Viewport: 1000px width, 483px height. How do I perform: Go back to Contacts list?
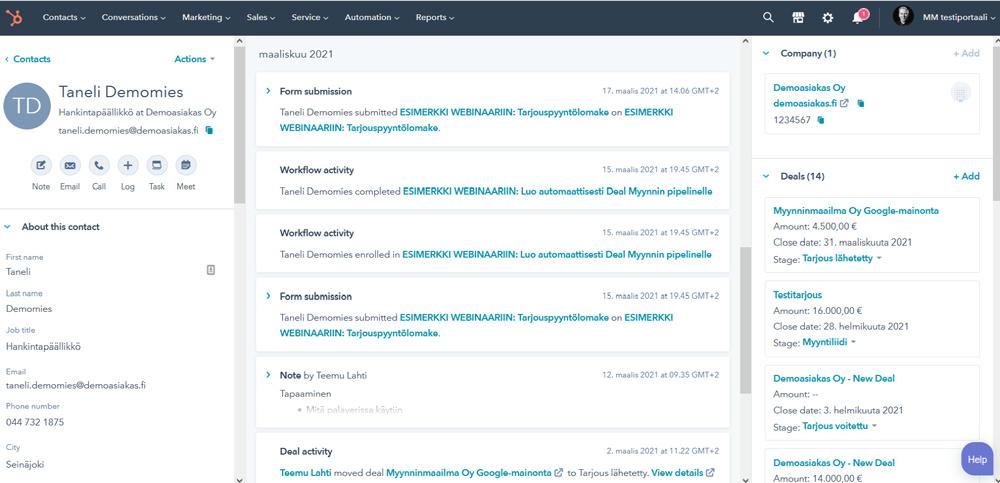pyautogui.click(x=27, y=59)
